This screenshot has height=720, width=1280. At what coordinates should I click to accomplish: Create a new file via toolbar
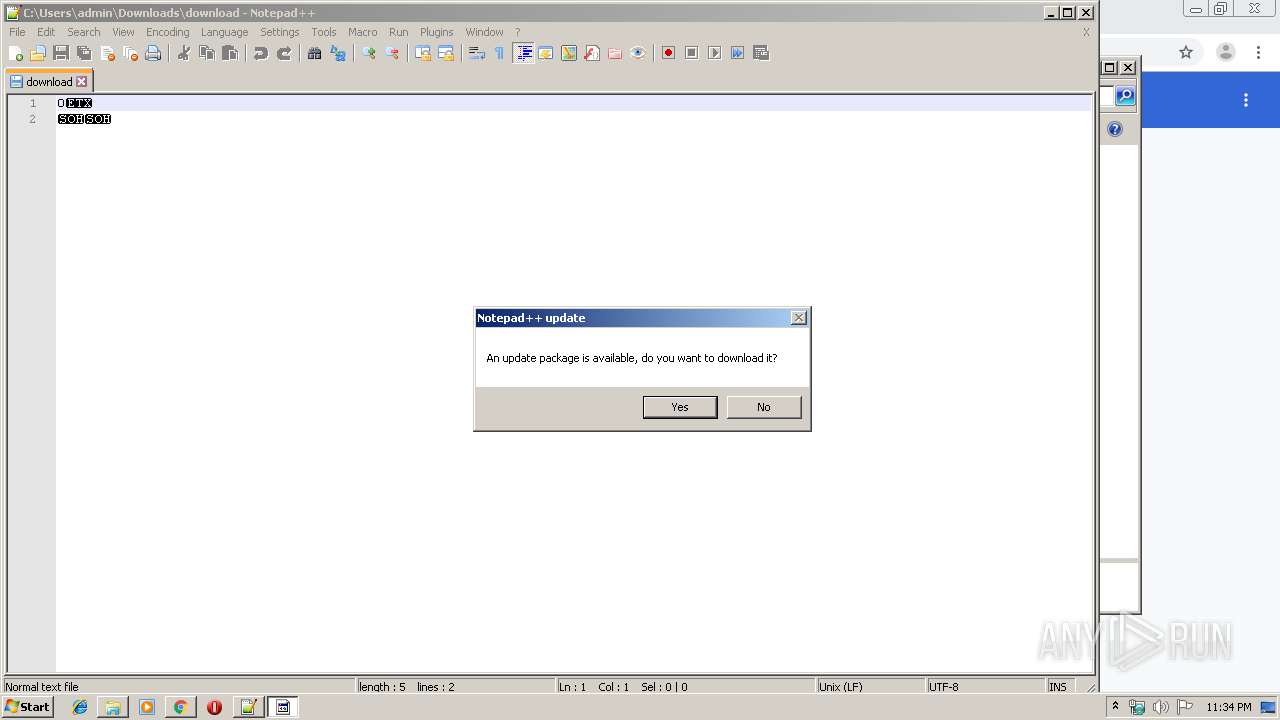[16, 53]
